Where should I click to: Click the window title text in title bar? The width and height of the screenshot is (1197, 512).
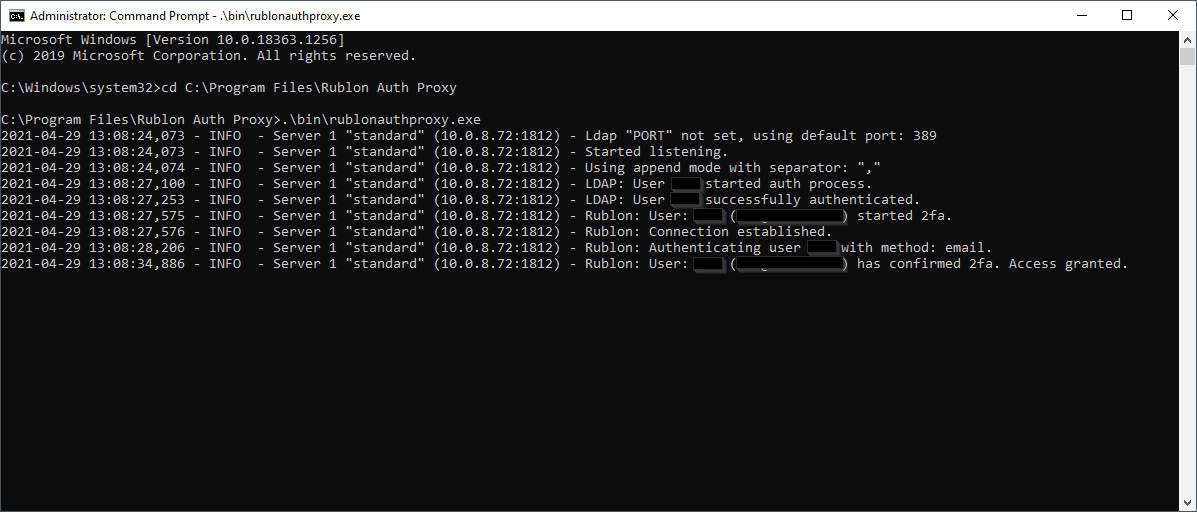point(195,16)
